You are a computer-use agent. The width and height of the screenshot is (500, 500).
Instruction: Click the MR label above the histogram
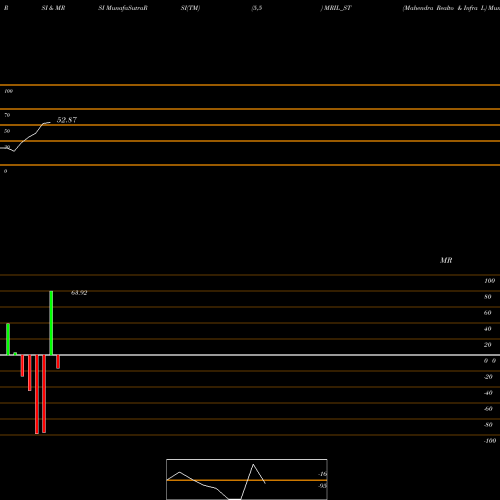[446, 260]
